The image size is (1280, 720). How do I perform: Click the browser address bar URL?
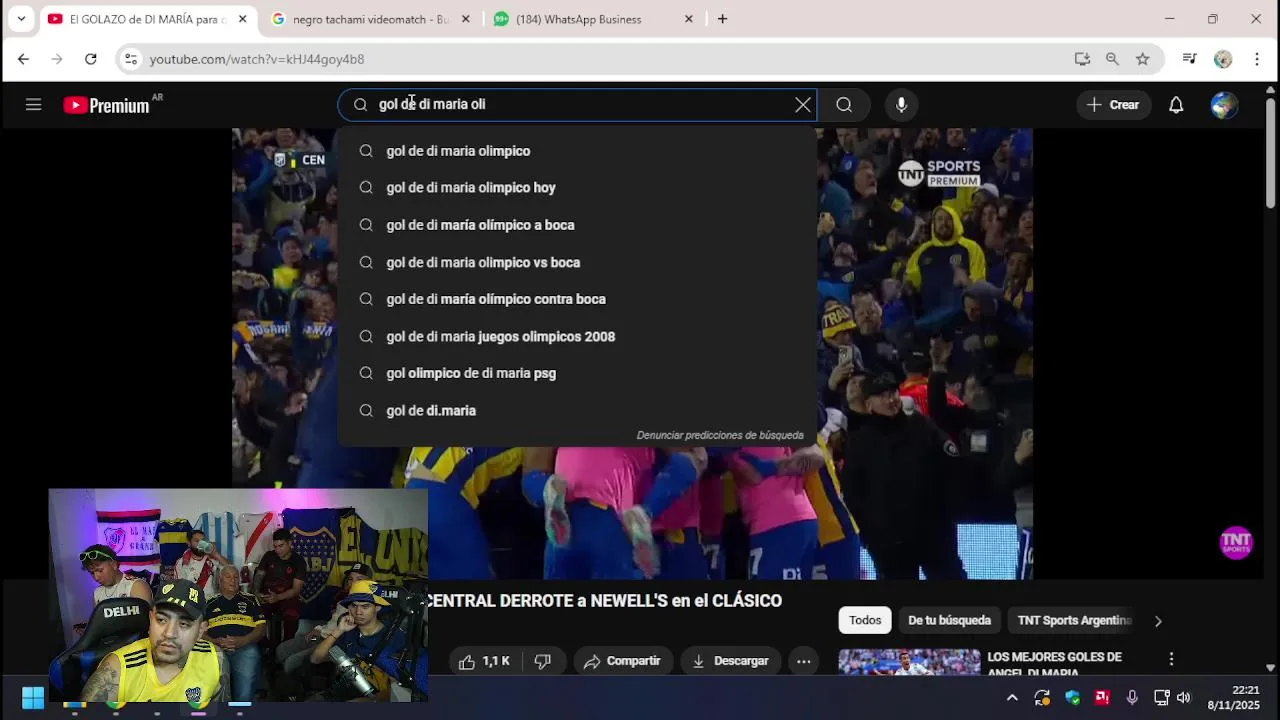pos(257,59)
